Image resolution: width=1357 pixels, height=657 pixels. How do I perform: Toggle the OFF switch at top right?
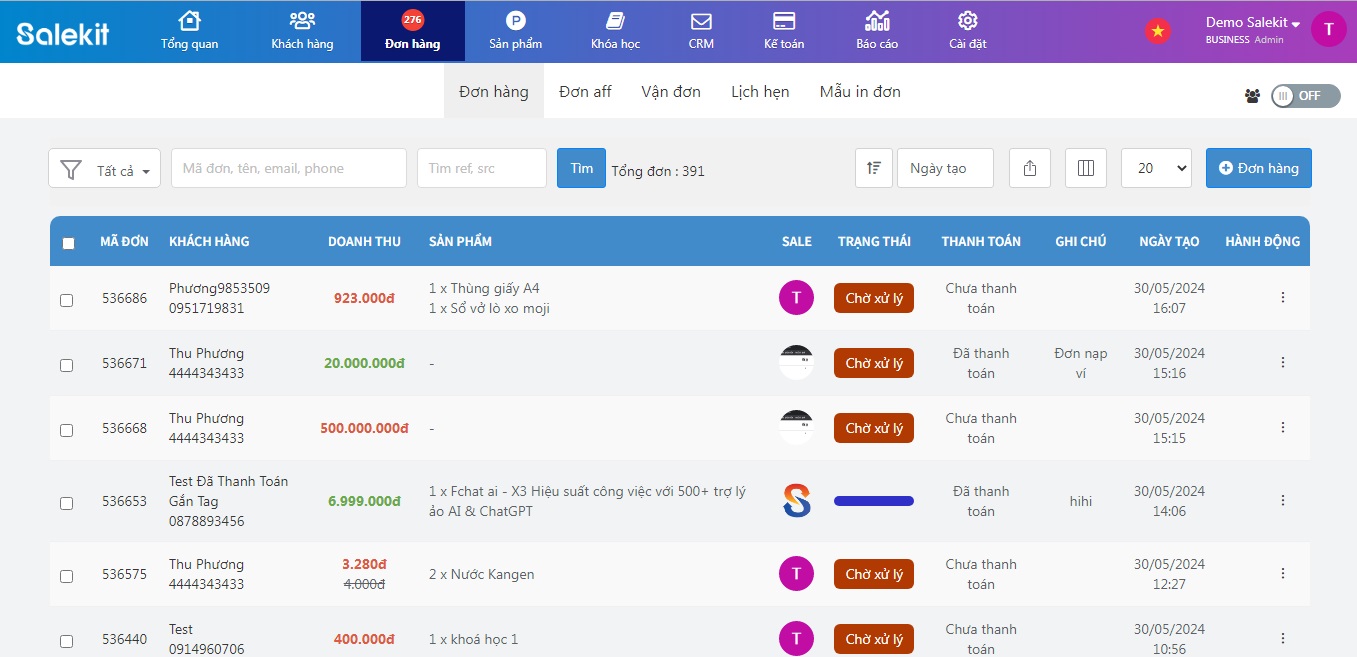(1305, 96)
